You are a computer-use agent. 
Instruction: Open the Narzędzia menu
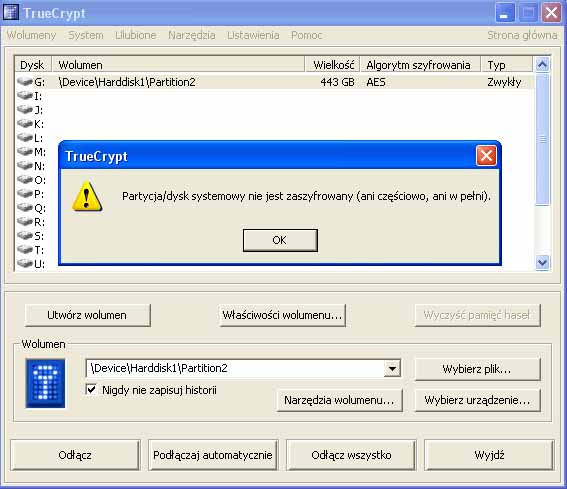point(192,35)
